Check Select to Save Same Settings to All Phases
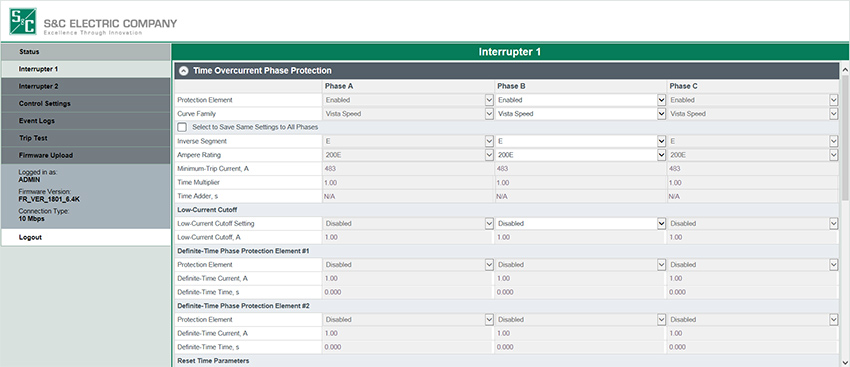This screenshot has height=367, width=850. 182,127
